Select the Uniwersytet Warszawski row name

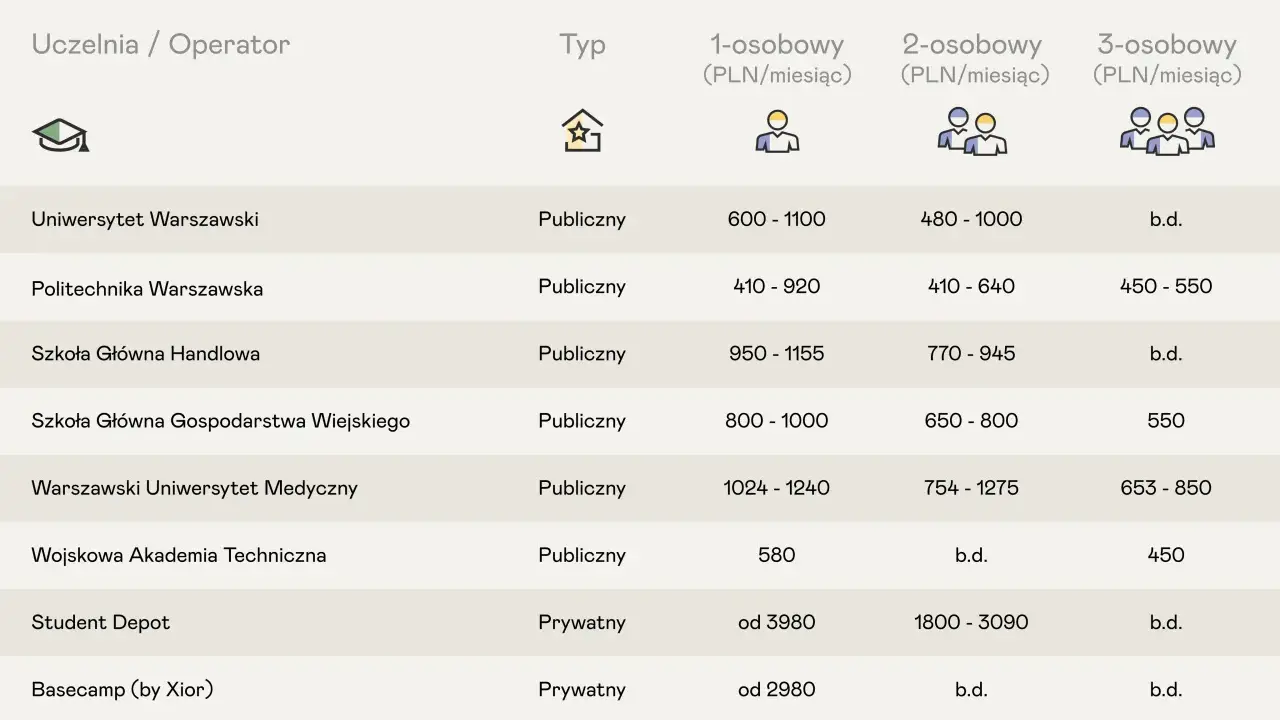click(x=145, y=219)
